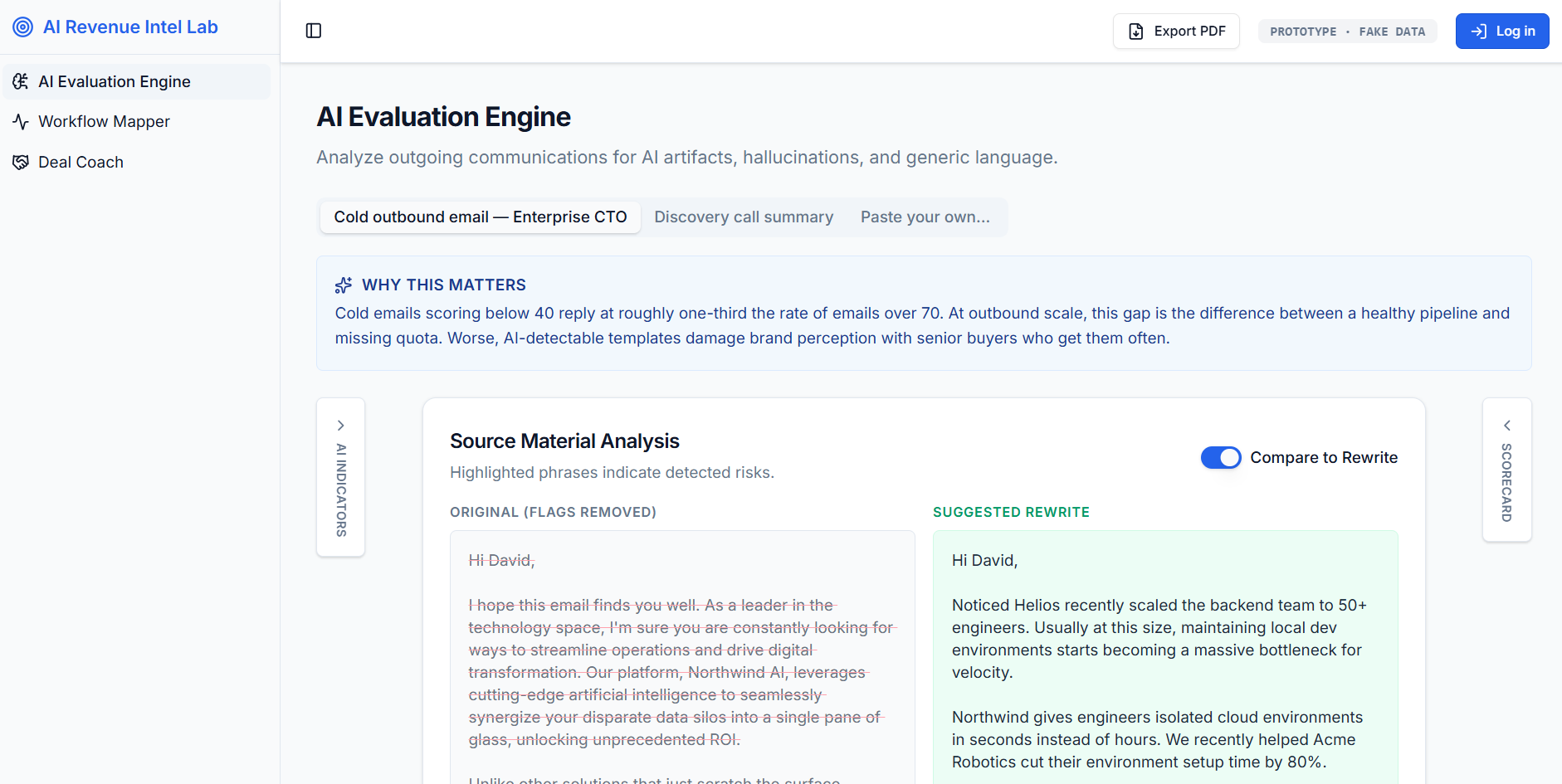Click the Log in button
Screen dimensions: 1562x784
[x=1502, y=32]
